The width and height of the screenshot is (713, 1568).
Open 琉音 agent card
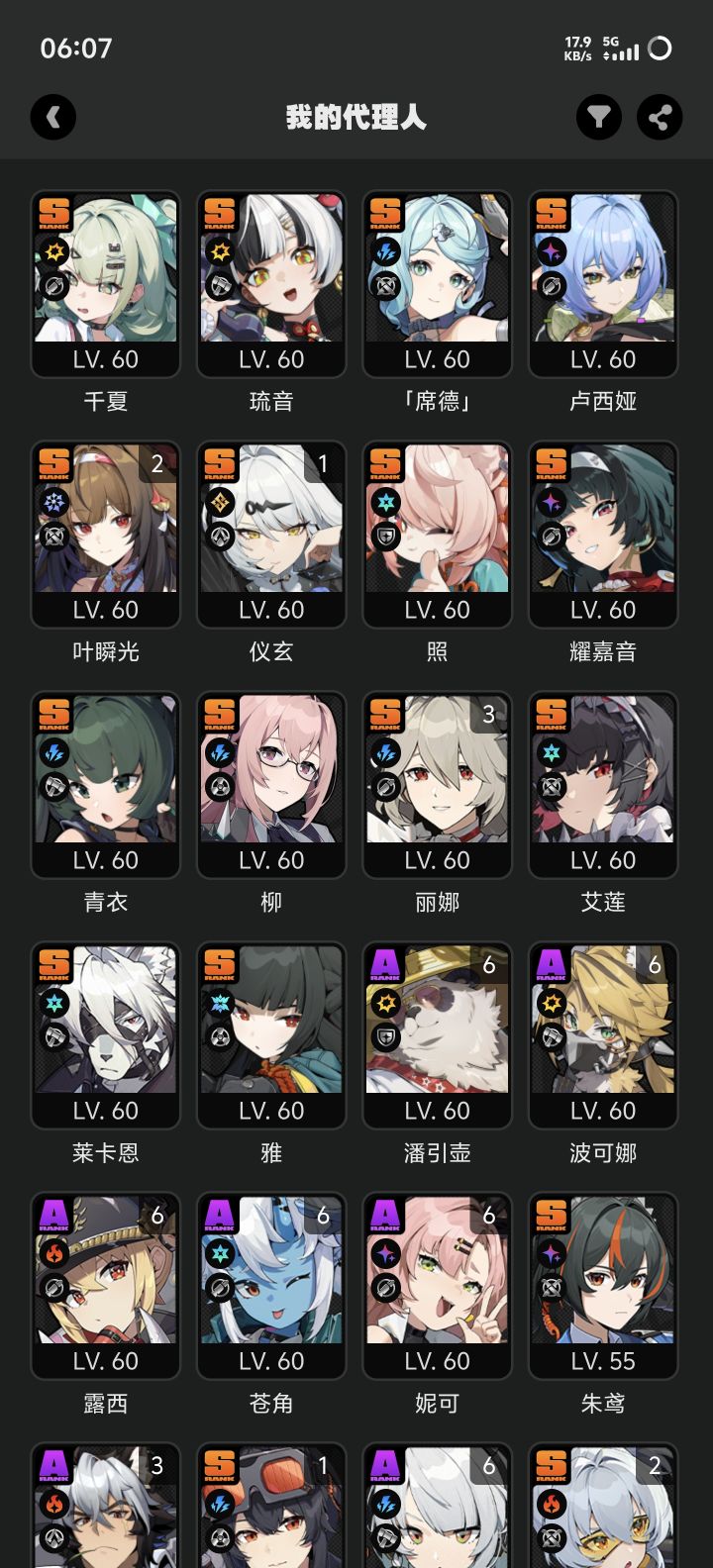(x=271, y=284)
